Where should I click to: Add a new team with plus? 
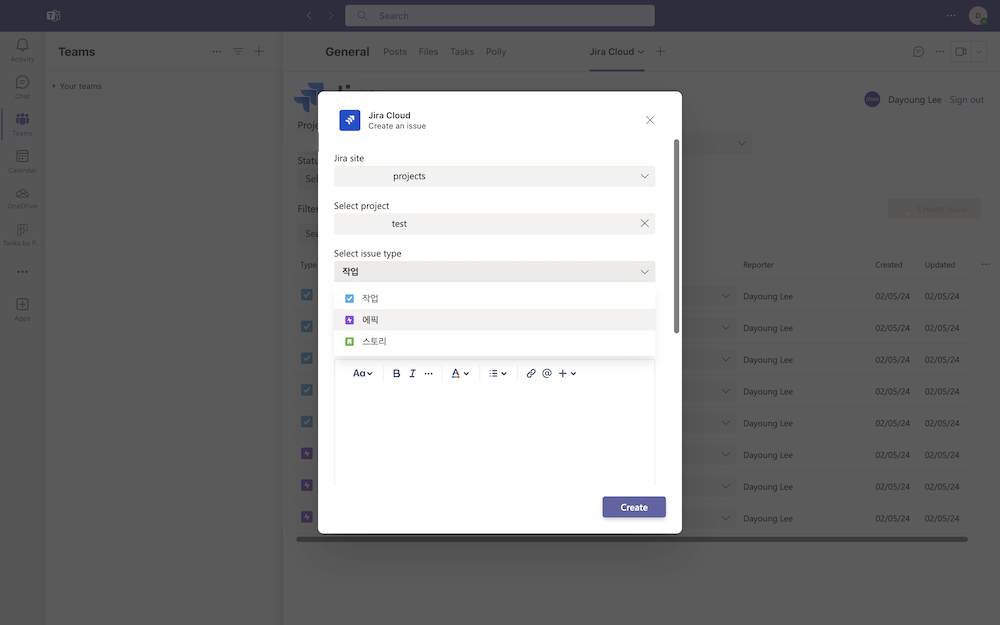259,52
